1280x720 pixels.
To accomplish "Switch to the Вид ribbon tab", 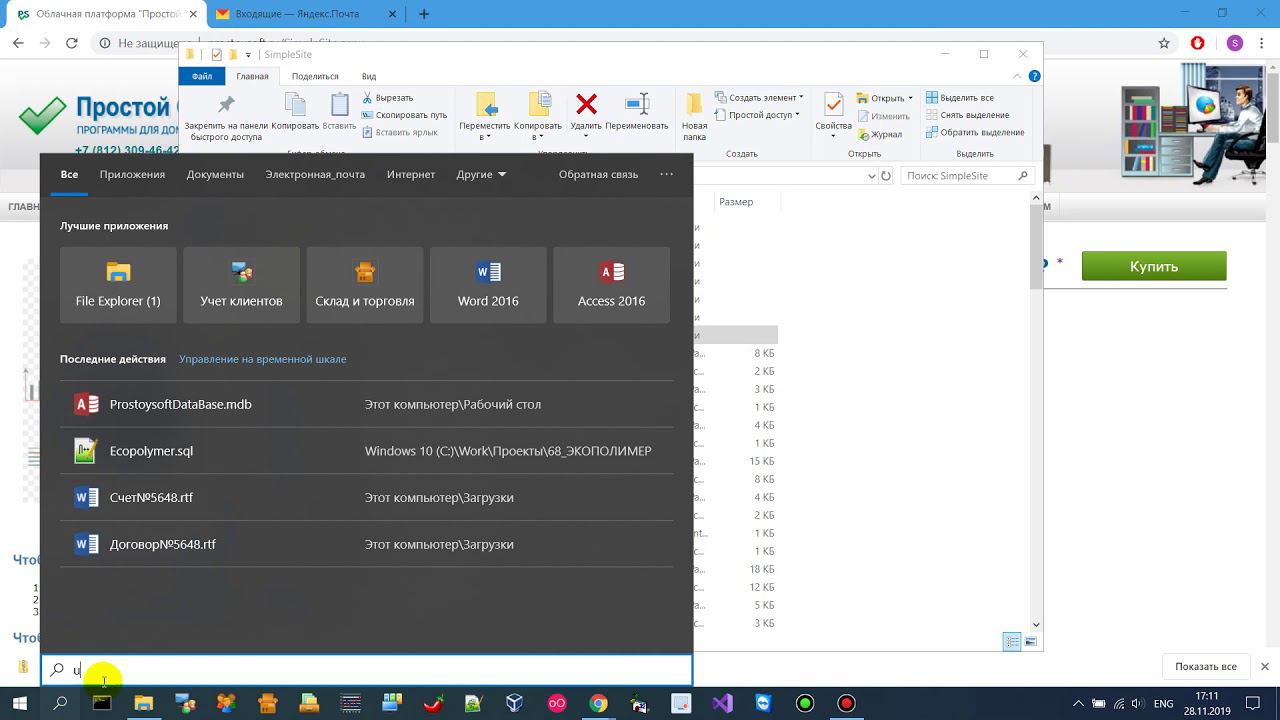I will pyautogui.click(x=369, y=76).
